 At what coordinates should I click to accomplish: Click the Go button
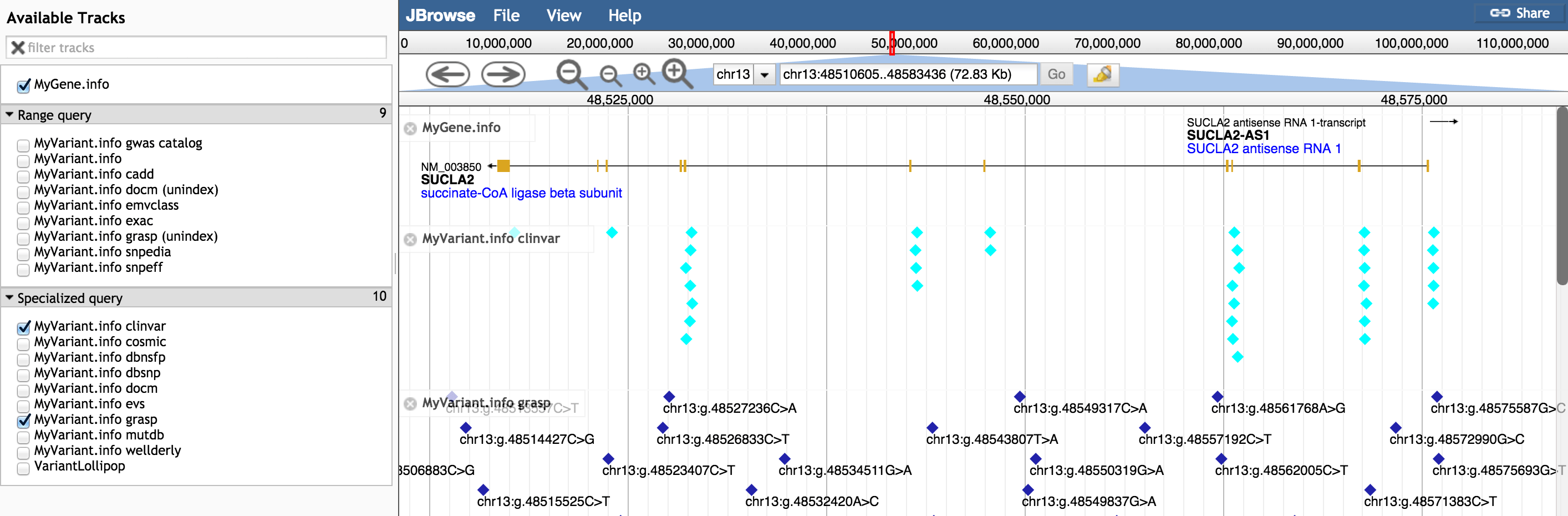click(x=1056, y=74)
